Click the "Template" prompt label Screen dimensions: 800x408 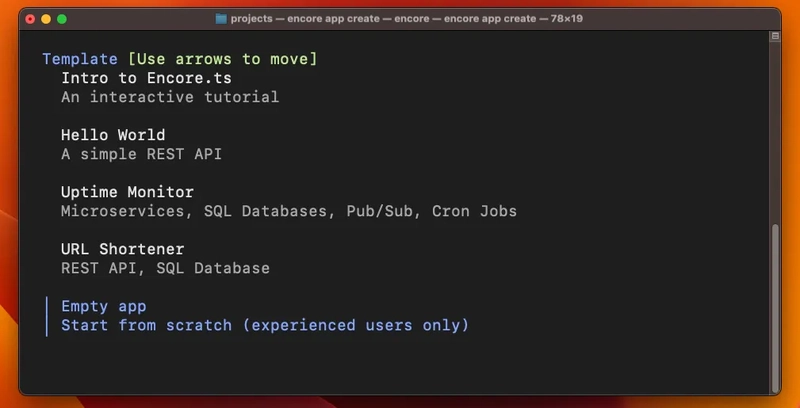coord(80,59)
